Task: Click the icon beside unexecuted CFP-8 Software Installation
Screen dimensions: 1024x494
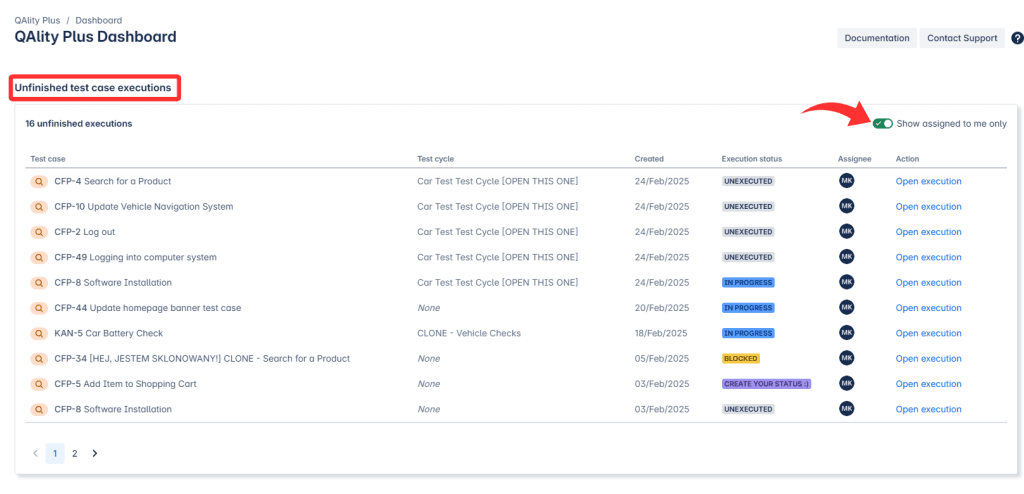Action: point(39,410)
